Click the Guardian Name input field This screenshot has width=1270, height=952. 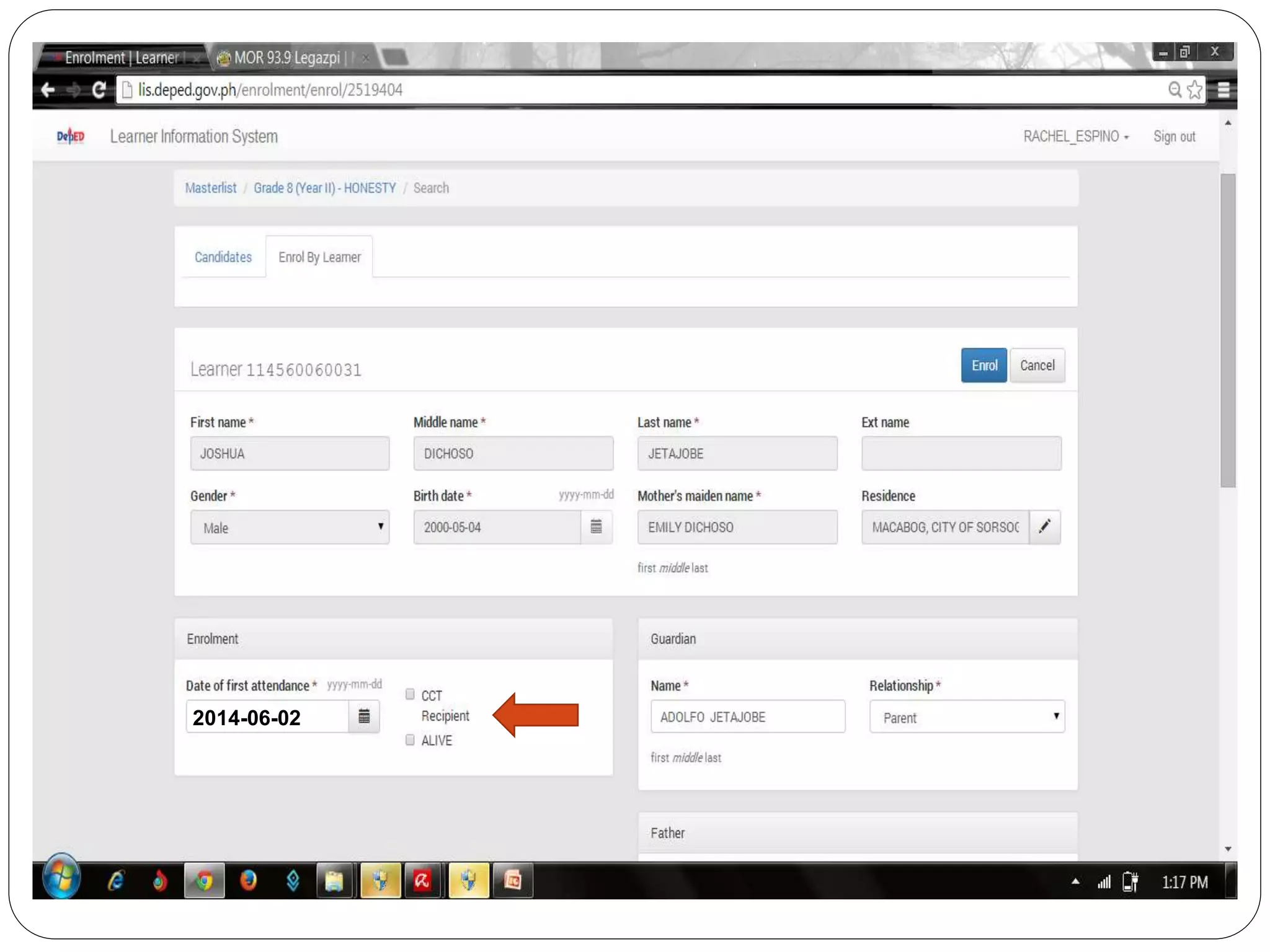pyautogui.click(x=747, y=717)
